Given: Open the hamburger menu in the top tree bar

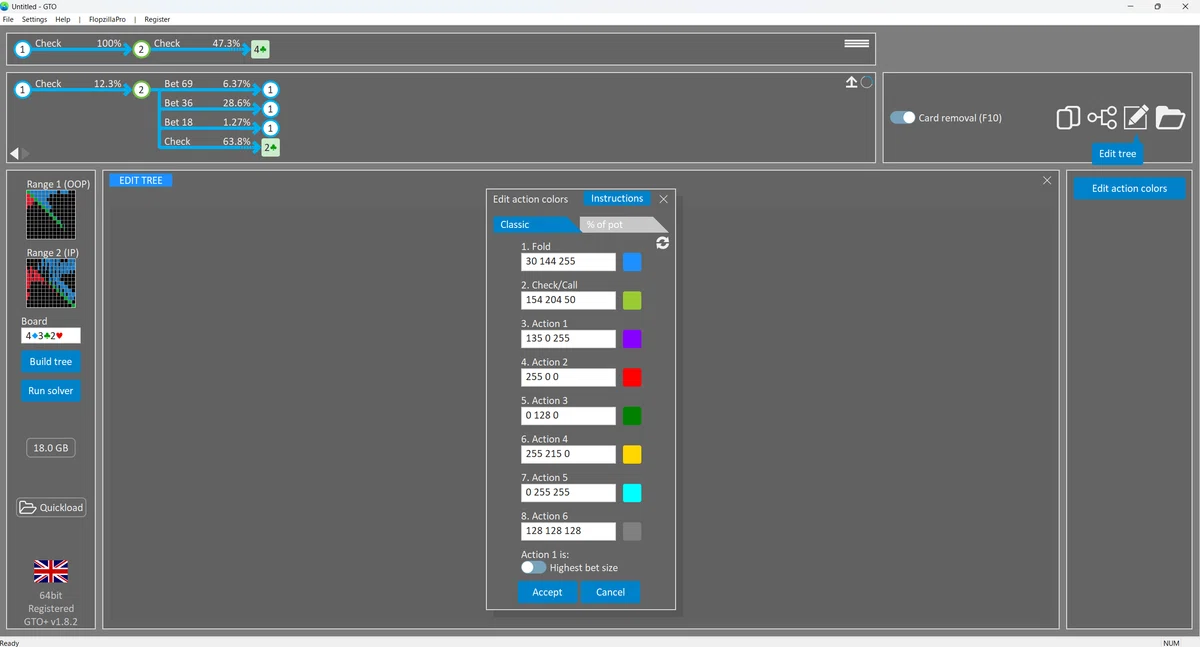Looking at the screenshot, I should [856, 44].
